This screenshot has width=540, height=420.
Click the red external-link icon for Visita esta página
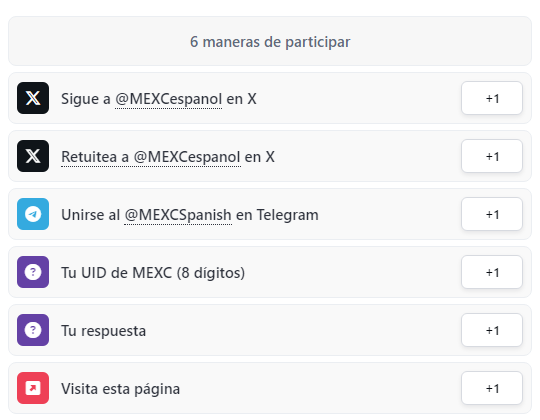click(x=33, y=388)
